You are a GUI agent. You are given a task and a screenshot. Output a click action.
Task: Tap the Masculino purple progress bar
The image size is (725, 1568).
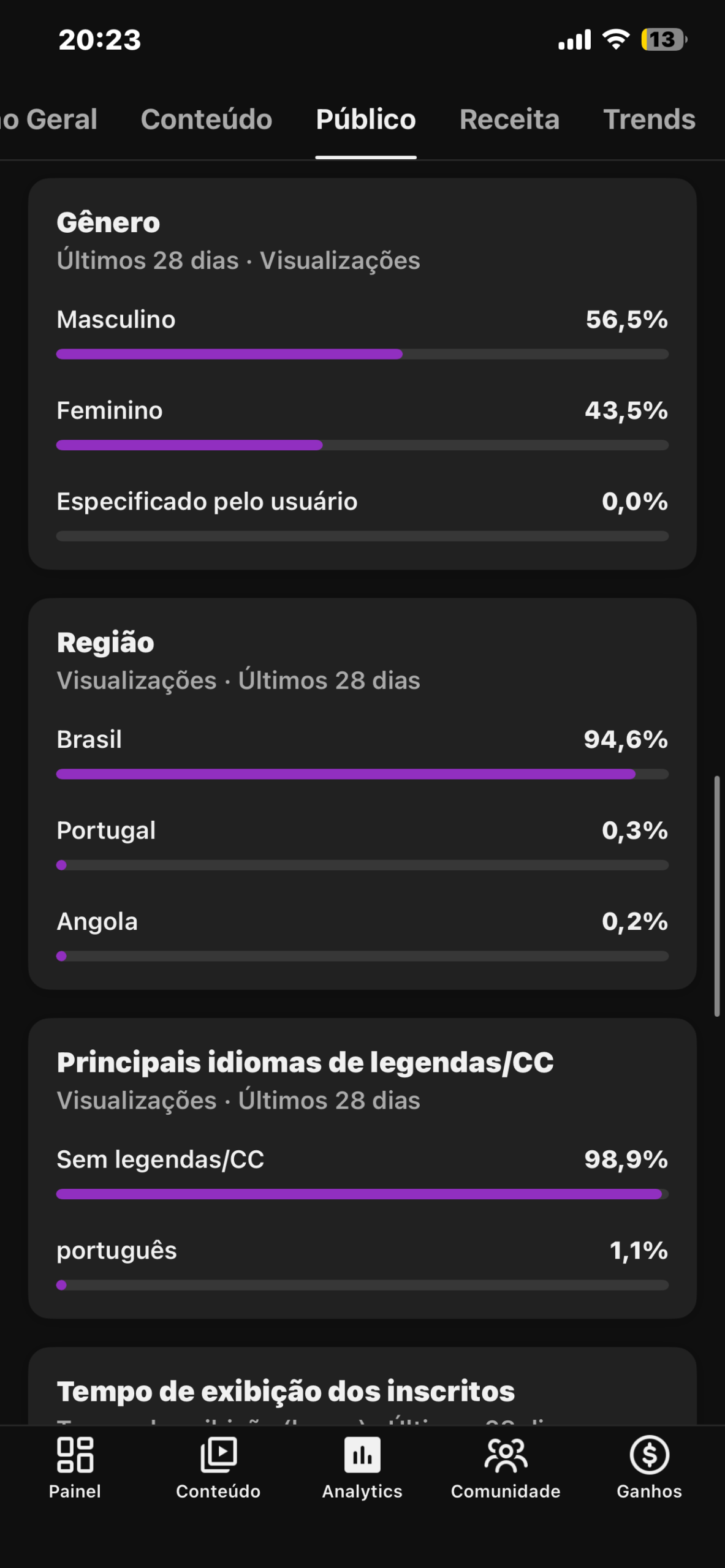[x=229, y=354]
